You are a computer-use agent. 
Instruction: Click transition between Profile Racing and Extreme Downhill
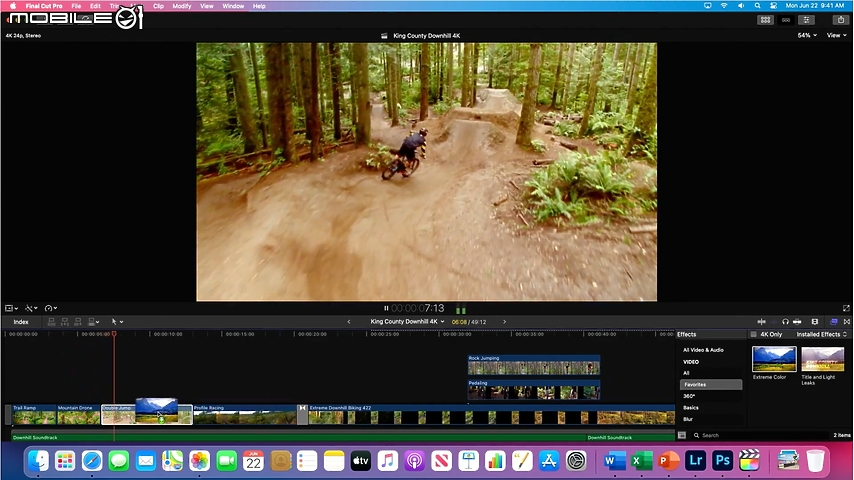[302, 415]
